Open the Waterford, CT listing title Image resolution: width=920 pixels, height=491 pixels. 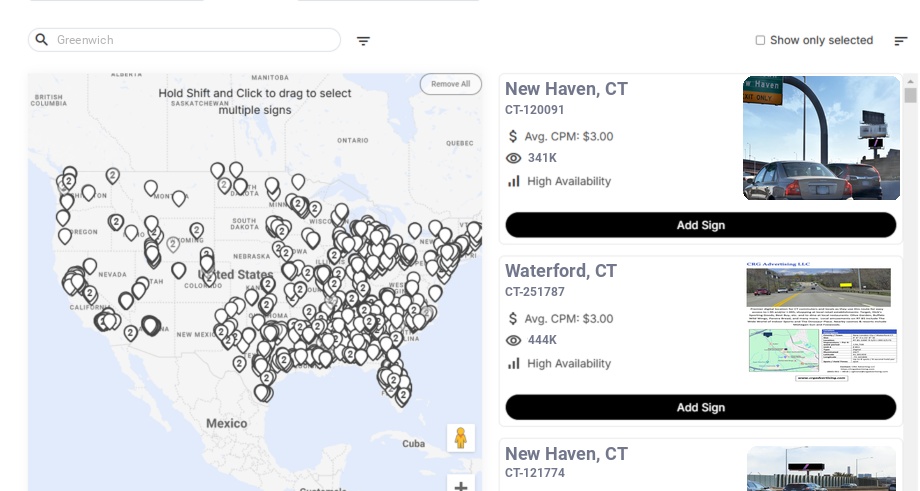560,271
